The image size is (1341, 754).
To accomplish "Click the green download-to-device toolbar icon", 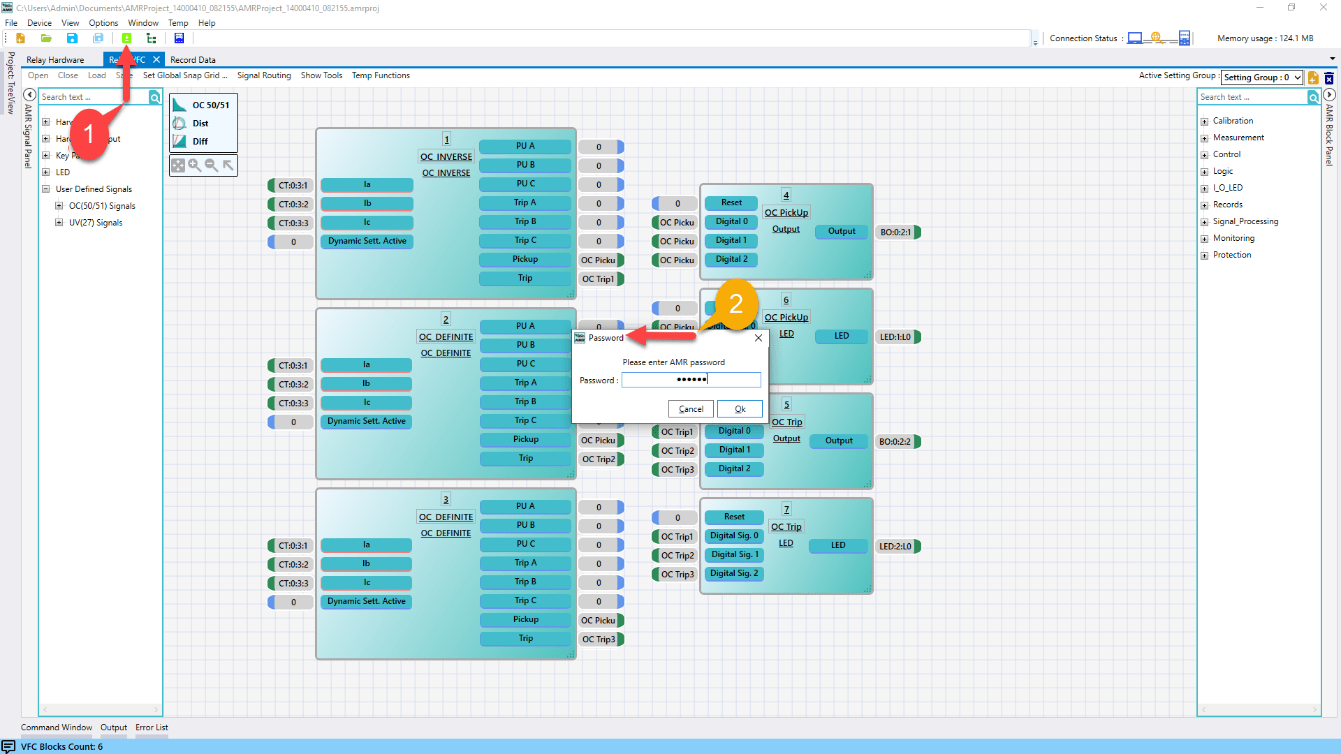I will (126, 38).
